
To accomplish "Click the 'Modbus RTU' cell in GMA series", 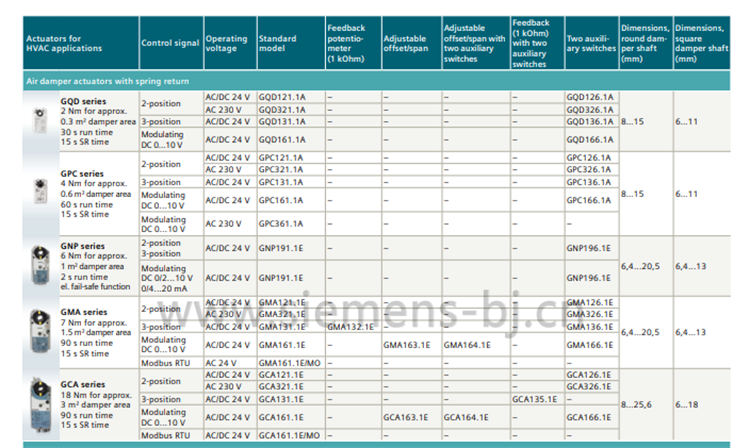I will click(x=165, y=363).
